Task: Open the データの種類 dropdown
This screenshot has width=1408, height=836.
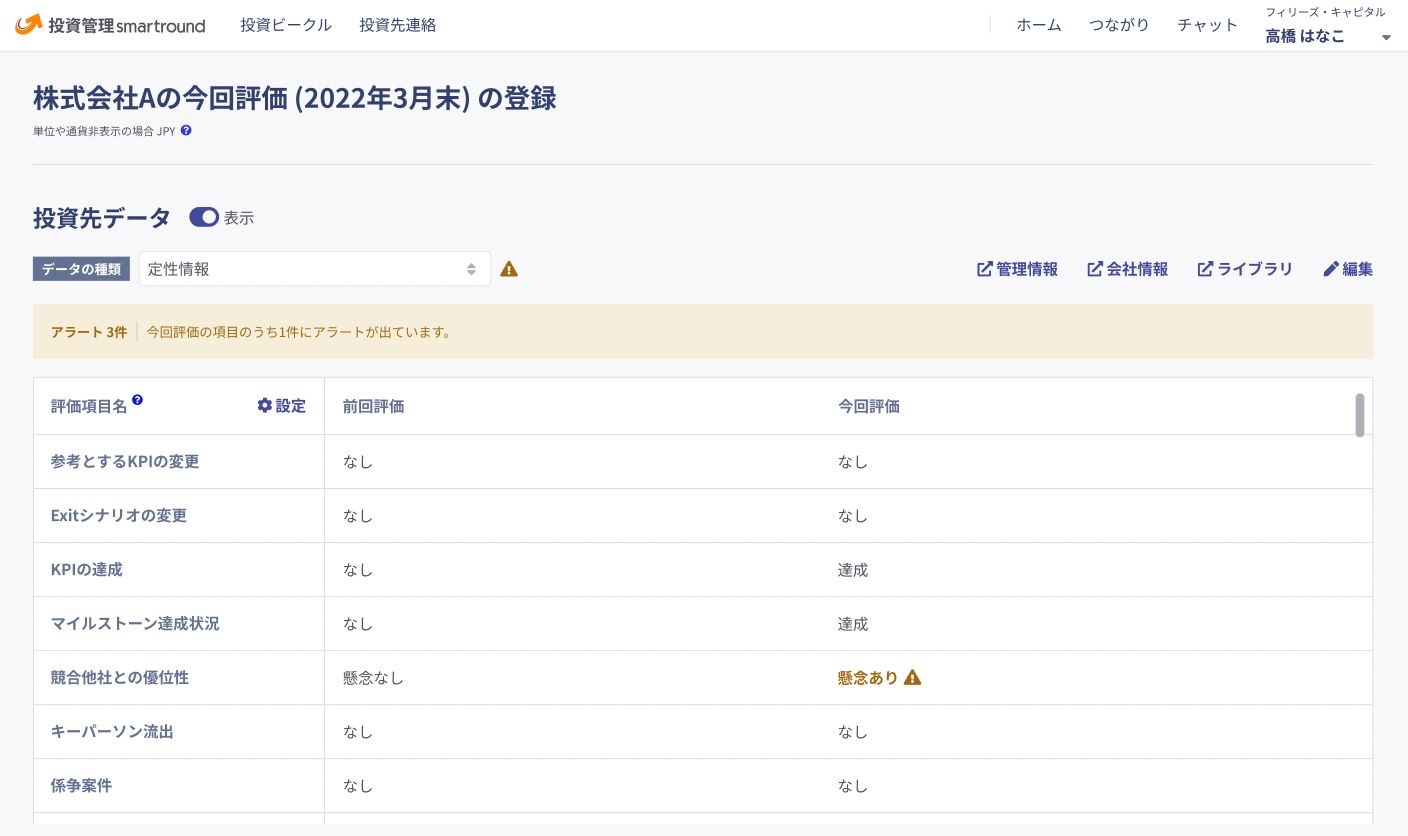Action: click(x=314, y=269)
